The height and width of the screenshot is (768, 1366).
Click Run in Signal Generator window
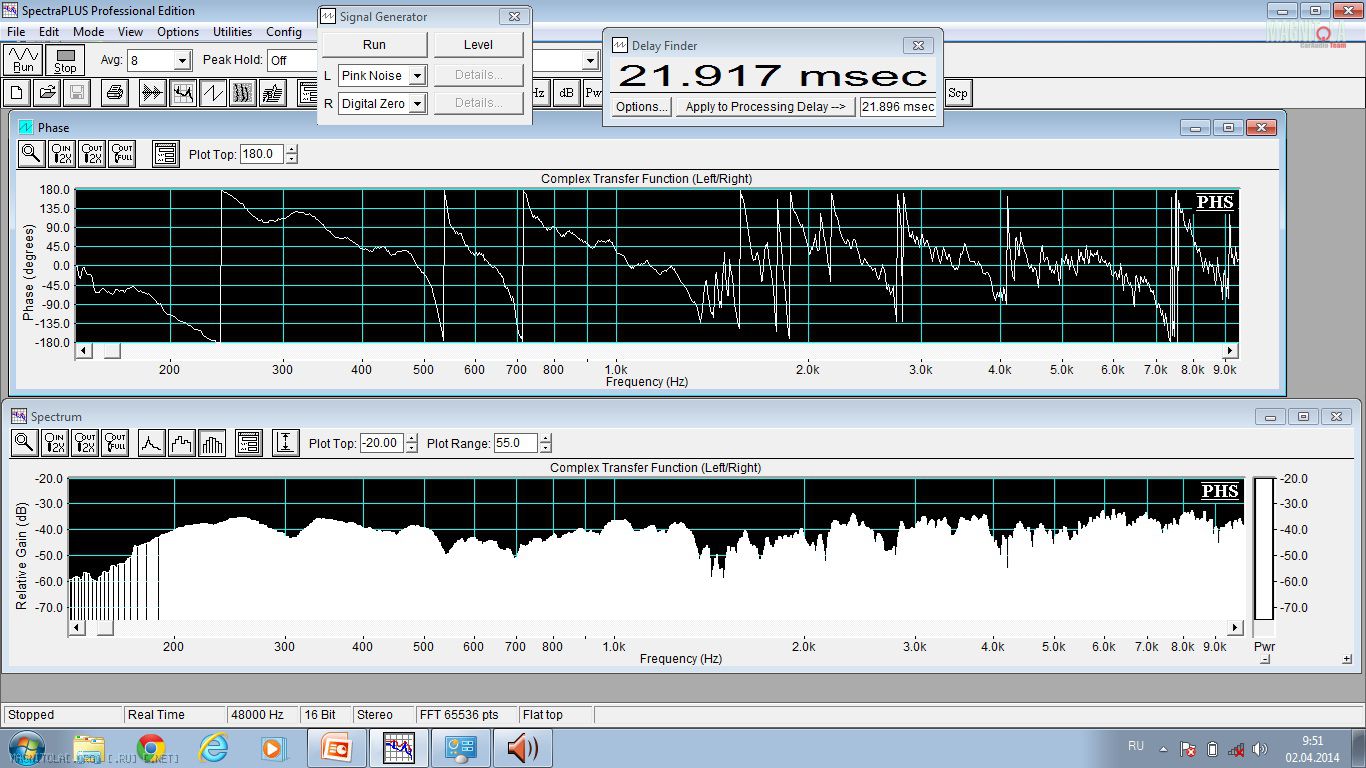(374, 45)
